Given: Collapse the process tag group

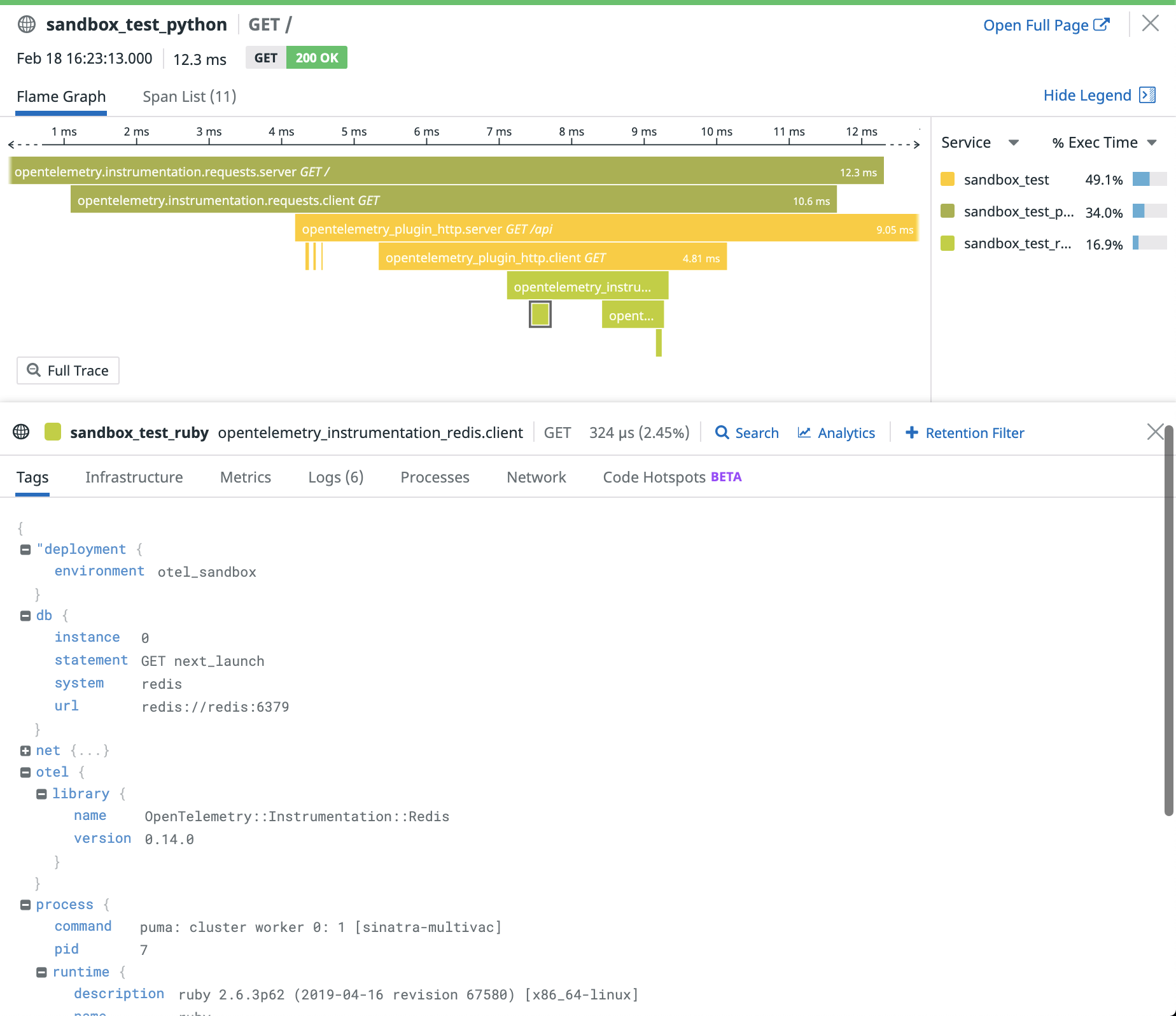Looking at the screenshot, I should (x=25, y=905).
